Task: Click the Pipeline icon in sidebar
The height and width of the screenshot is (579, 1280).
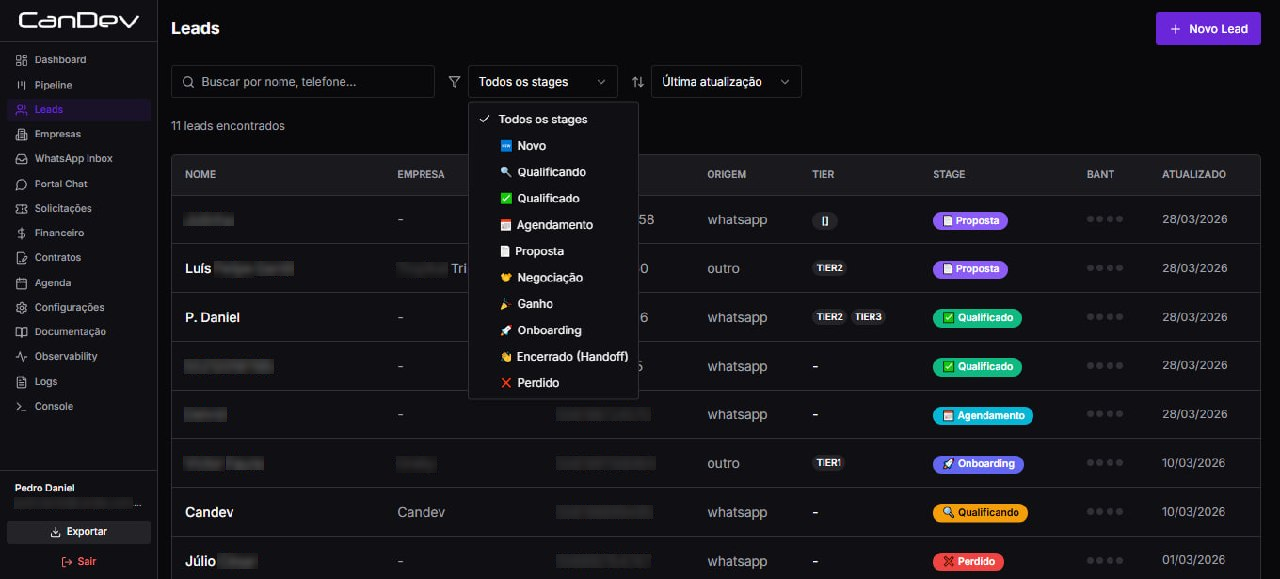Action: (22, 85)
